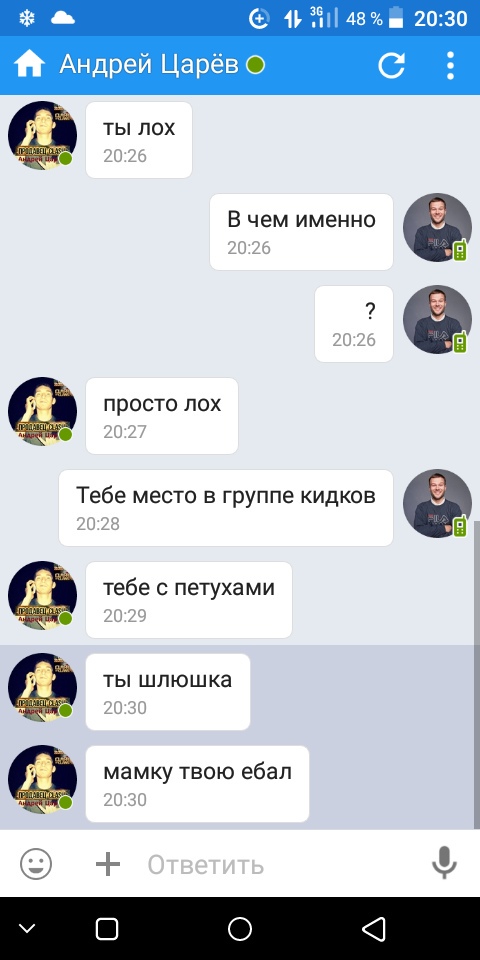Click the chat scrollbar on right edge

coord(476,673)
